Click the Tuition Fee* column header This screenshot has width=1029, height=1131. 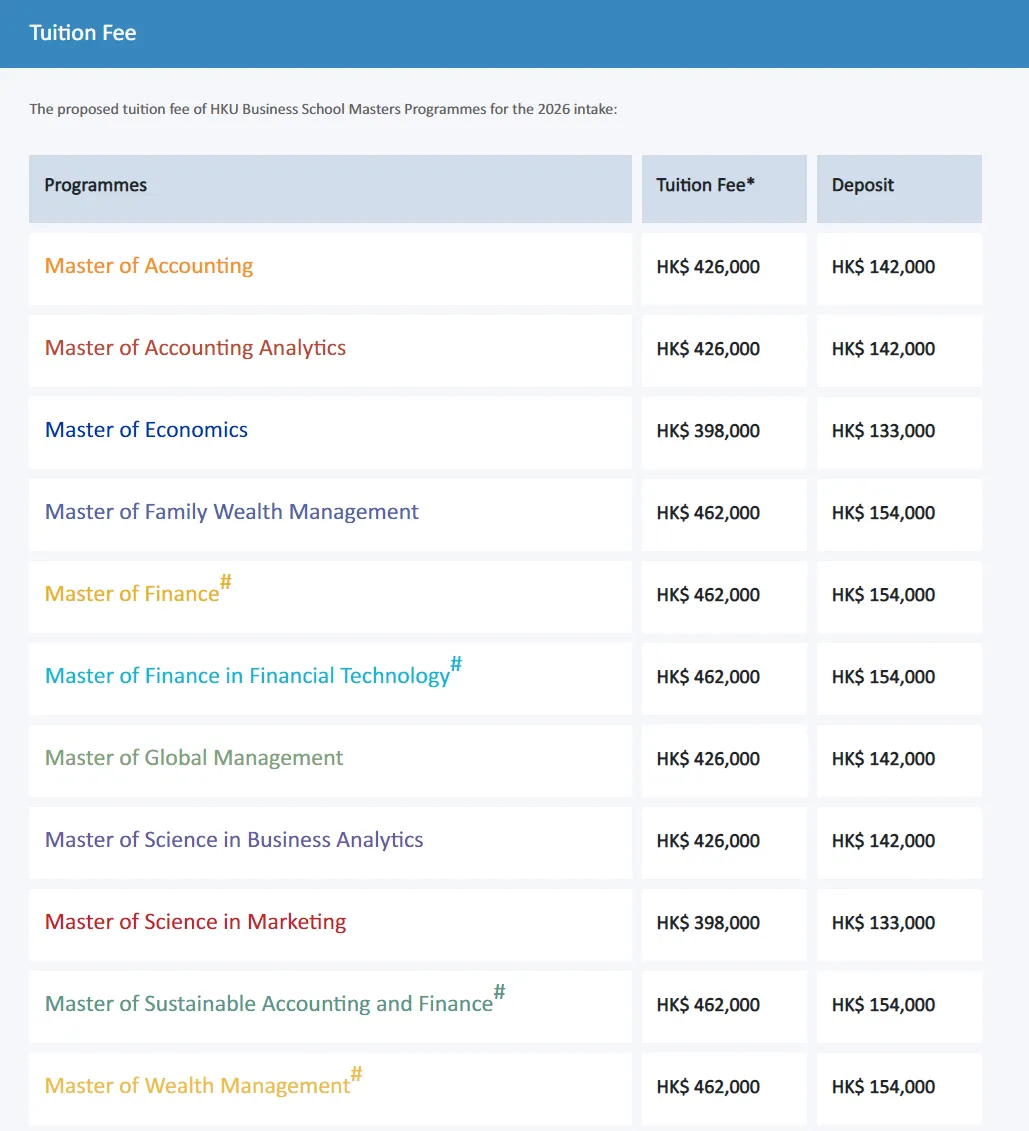click(x=705, y=185)
